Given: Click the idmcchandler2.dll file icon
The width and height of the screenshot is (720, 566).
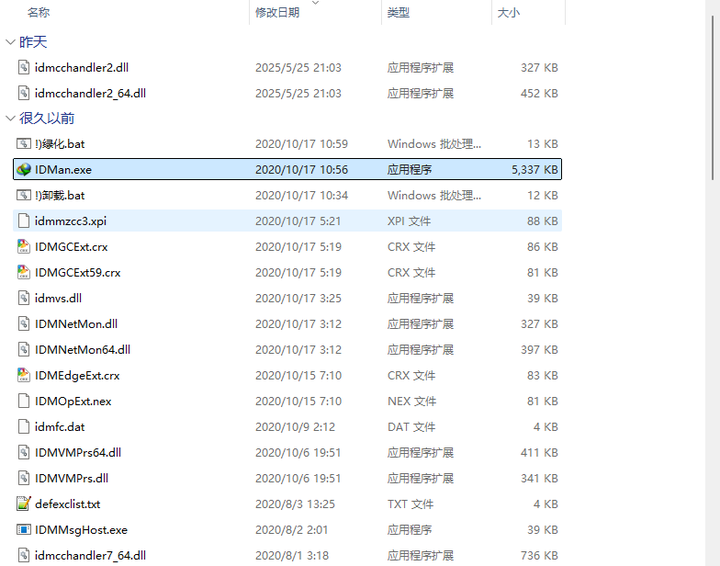Looking at the screenshot, I should pyautogui.click(x=24, y=68).
